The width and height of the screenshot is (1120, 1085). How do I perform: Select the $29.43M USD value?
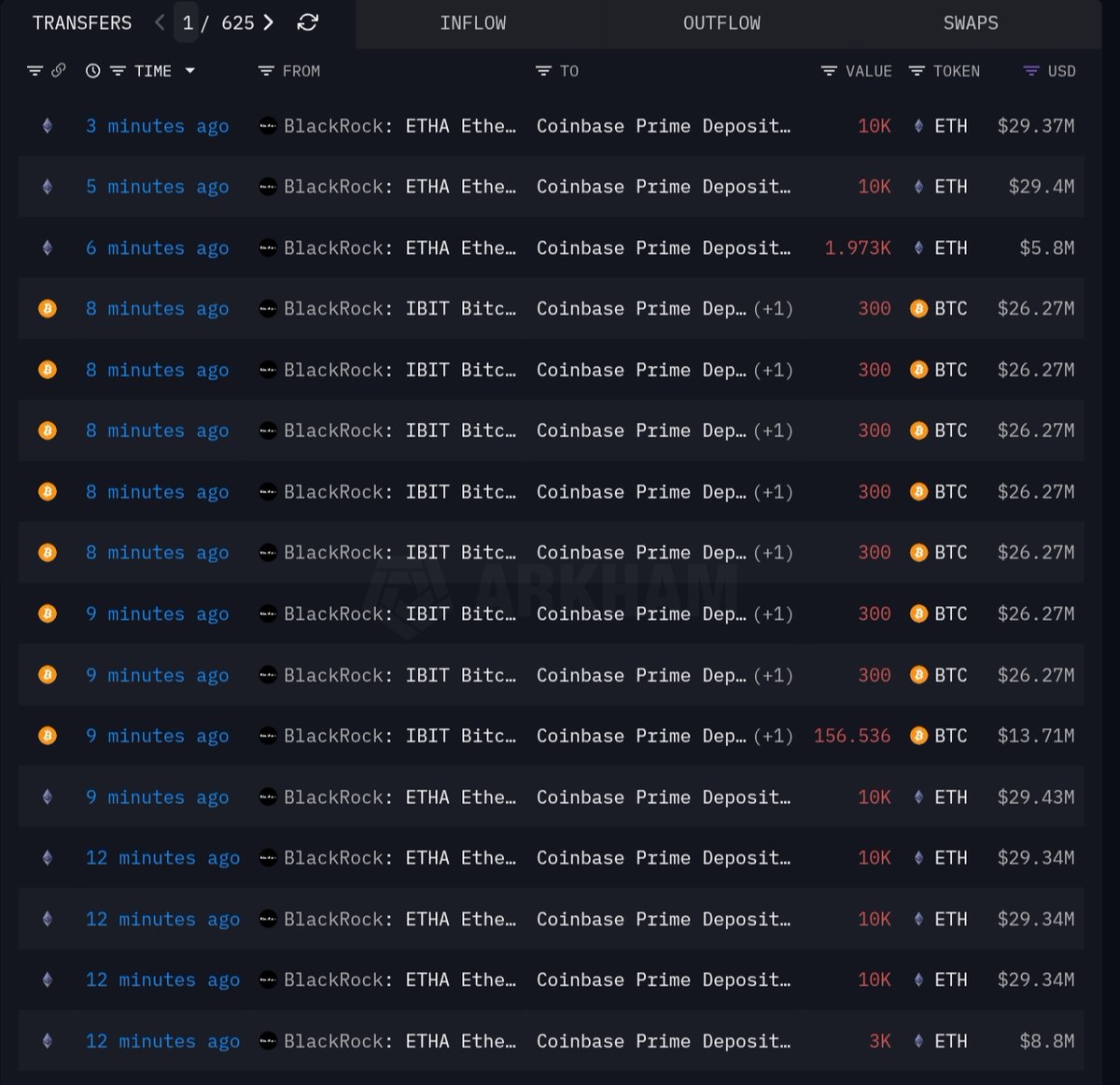(x=1036, y=796)
